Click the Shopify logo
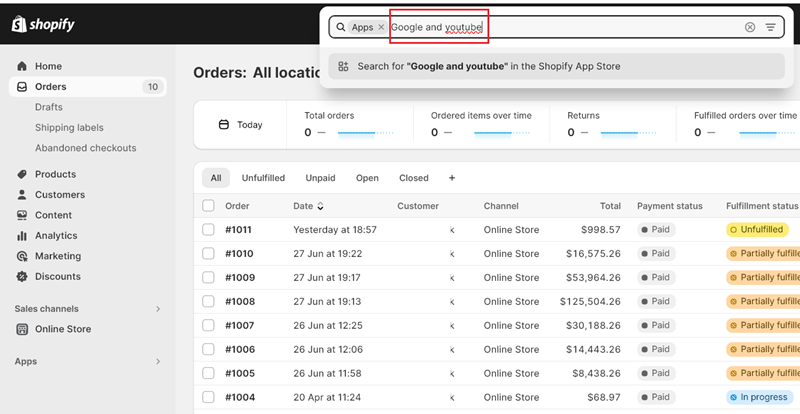This screenshot has height=414, width=800. [43, 23]
